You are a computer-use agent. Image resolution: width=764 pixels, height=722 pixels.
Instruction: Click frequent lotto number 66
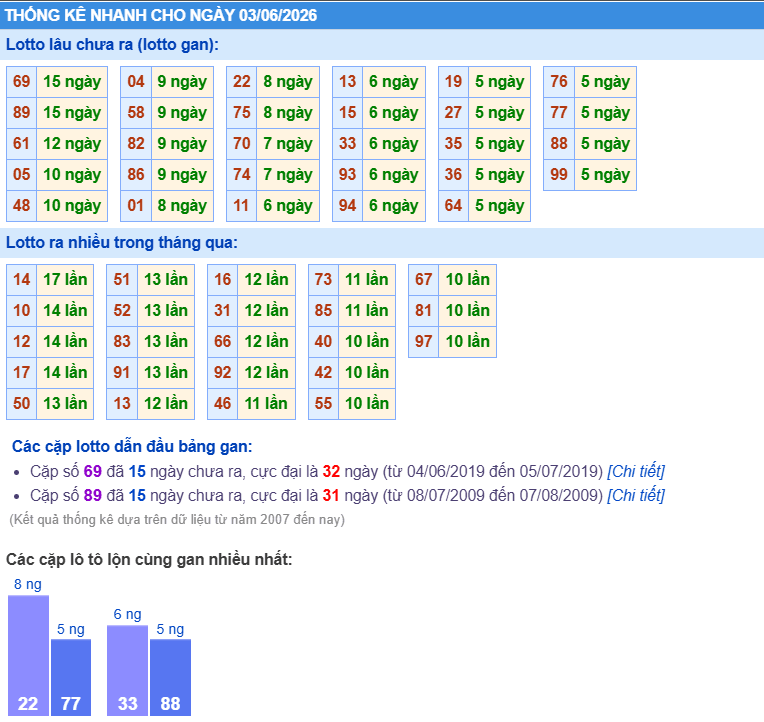tap(223, 342)
